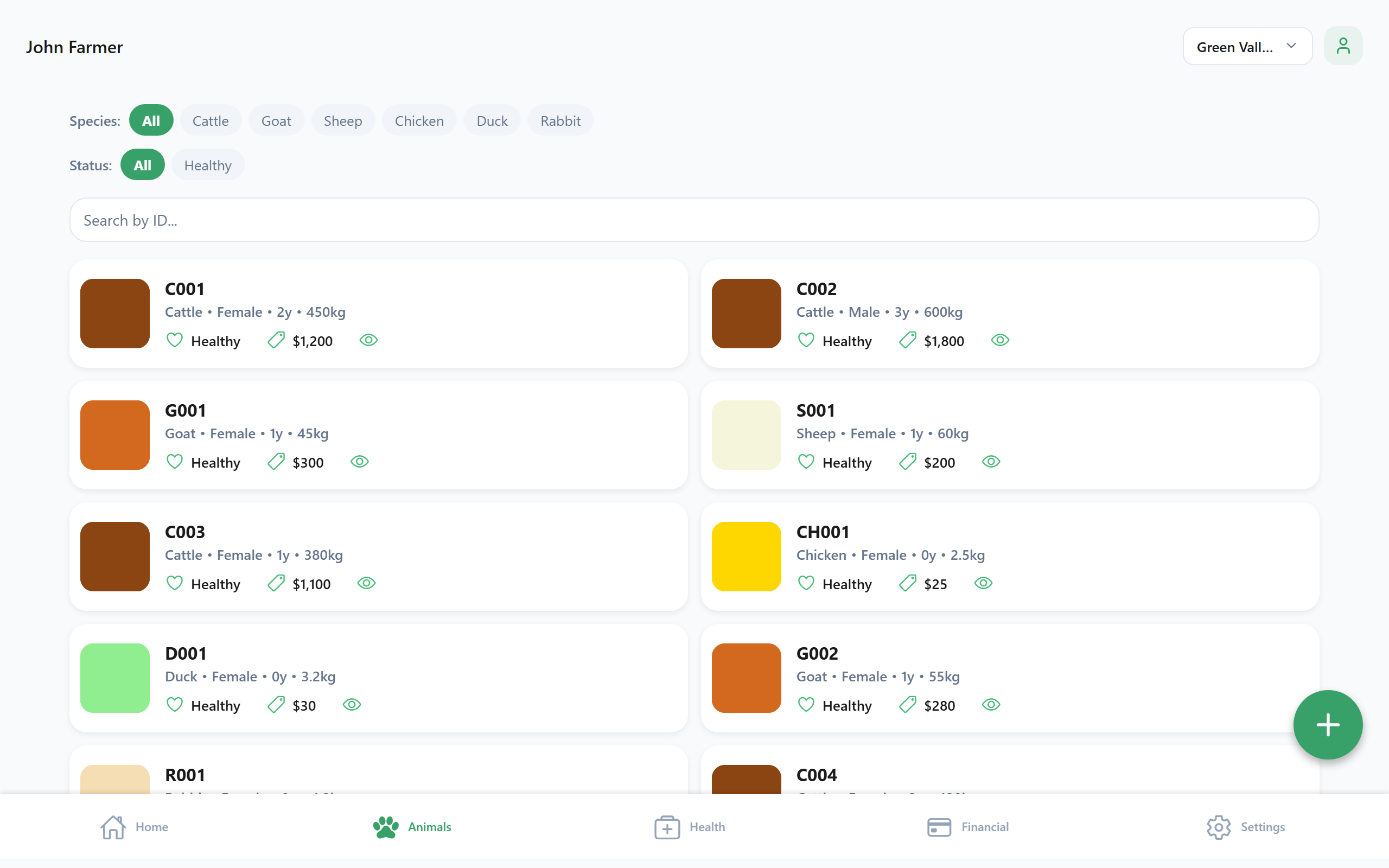Click the heart icon on C001 card
Image resolution: width=1389 pixels, height=868 pixels.
175,341
